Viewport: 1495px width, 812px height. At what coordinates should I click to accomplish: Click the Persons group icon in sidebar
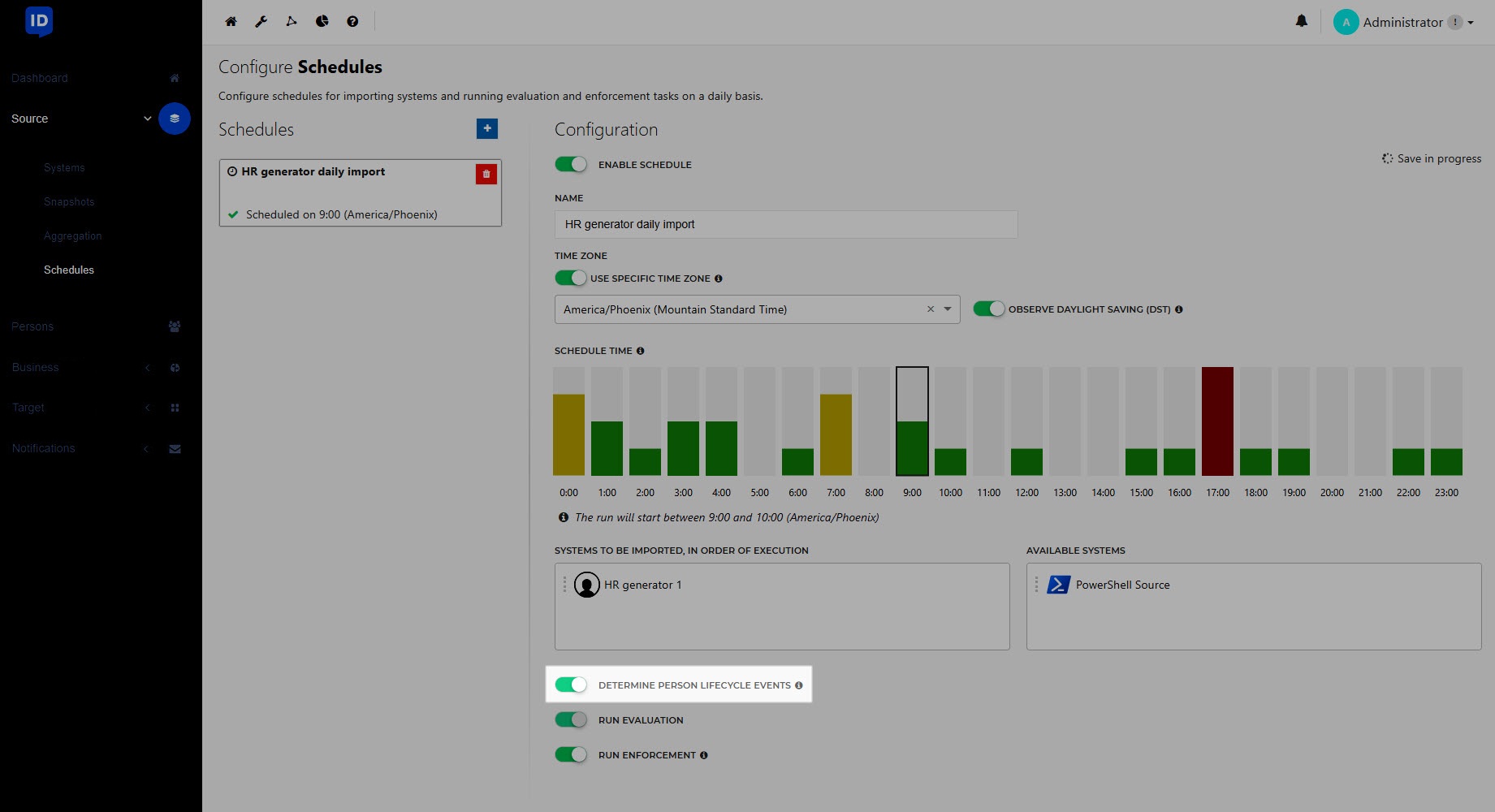(x=175, y=326)
